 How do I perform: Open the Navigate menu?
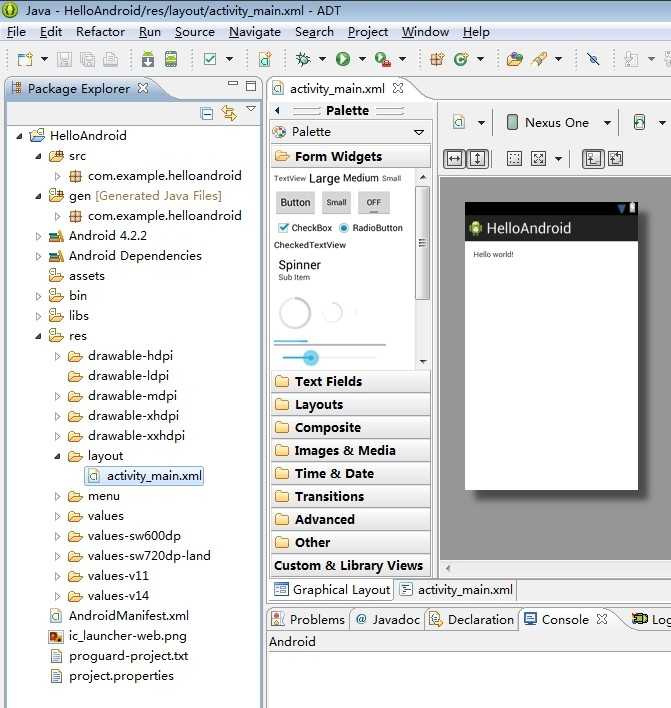(255, 32)
